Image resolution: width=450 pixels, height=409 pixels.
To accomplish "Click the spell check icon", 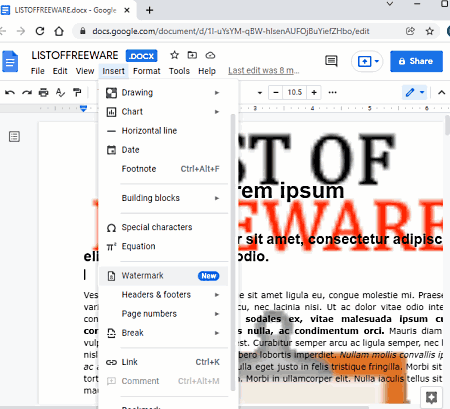I will (x=60, y=92).
